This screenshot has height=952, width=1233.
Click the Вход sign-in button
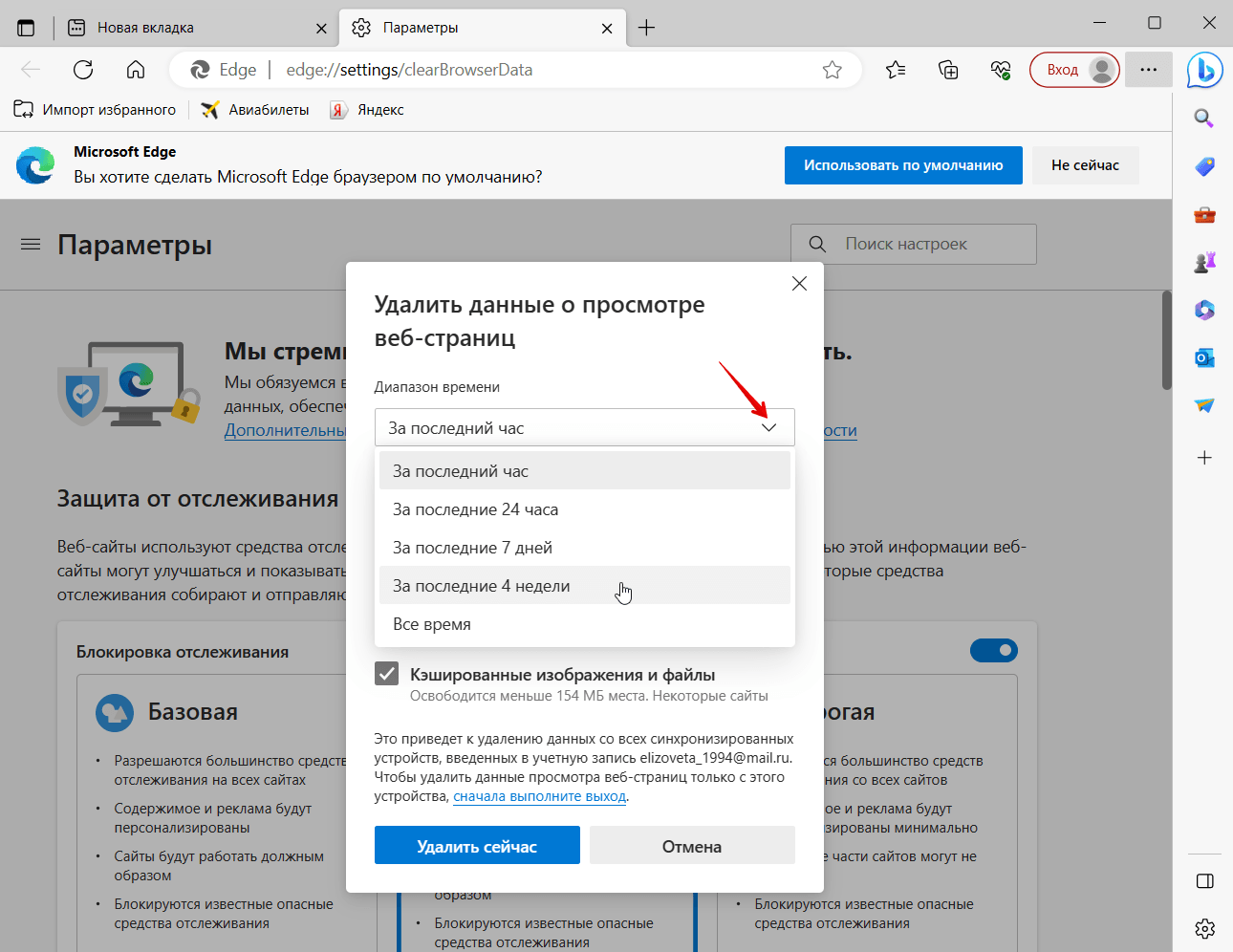click(1074, 70)
